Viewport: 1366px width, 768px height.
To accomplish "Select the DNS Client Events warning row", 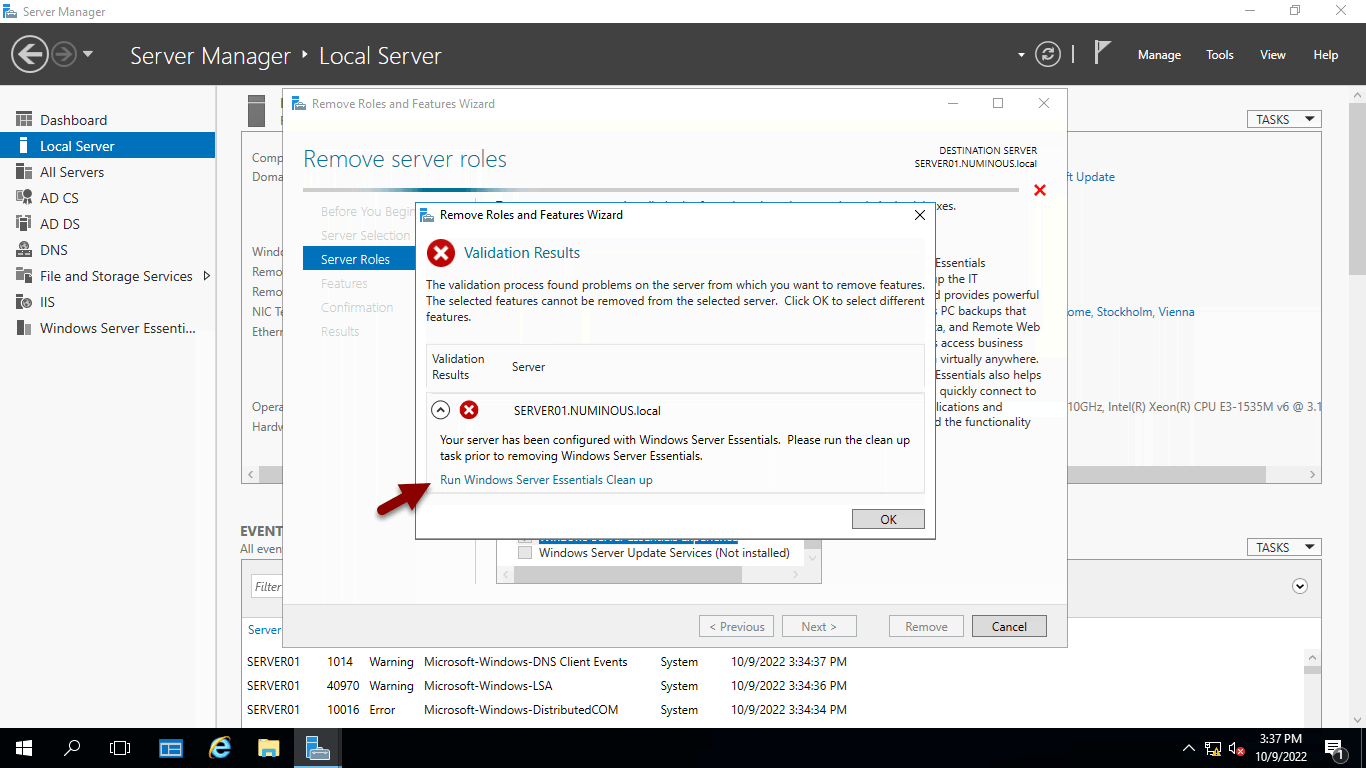I will coord(772,662).
